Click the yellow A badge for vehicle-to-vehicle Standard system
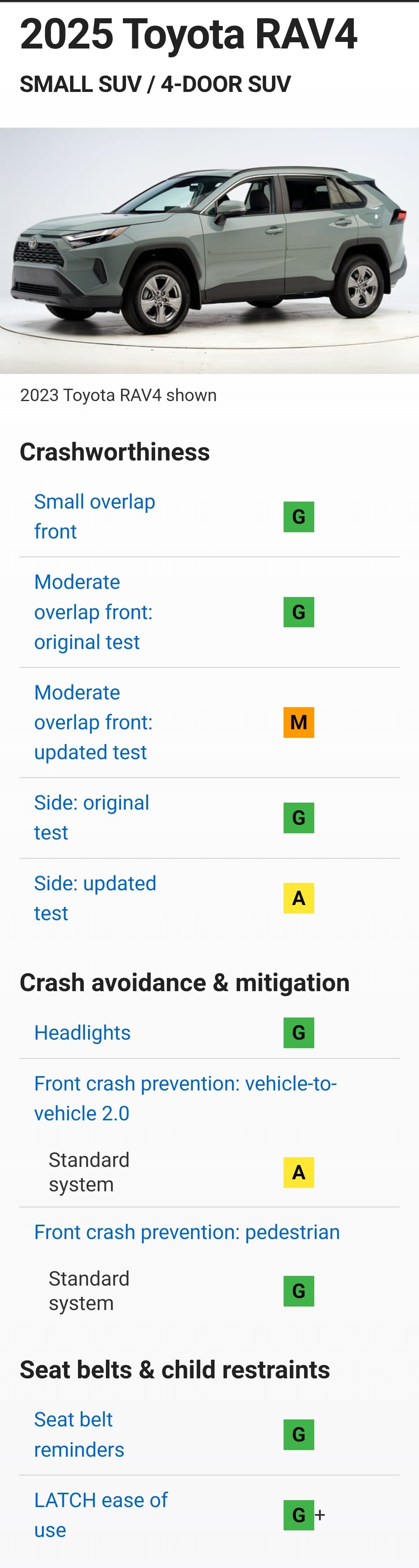 click(298, 1172)
